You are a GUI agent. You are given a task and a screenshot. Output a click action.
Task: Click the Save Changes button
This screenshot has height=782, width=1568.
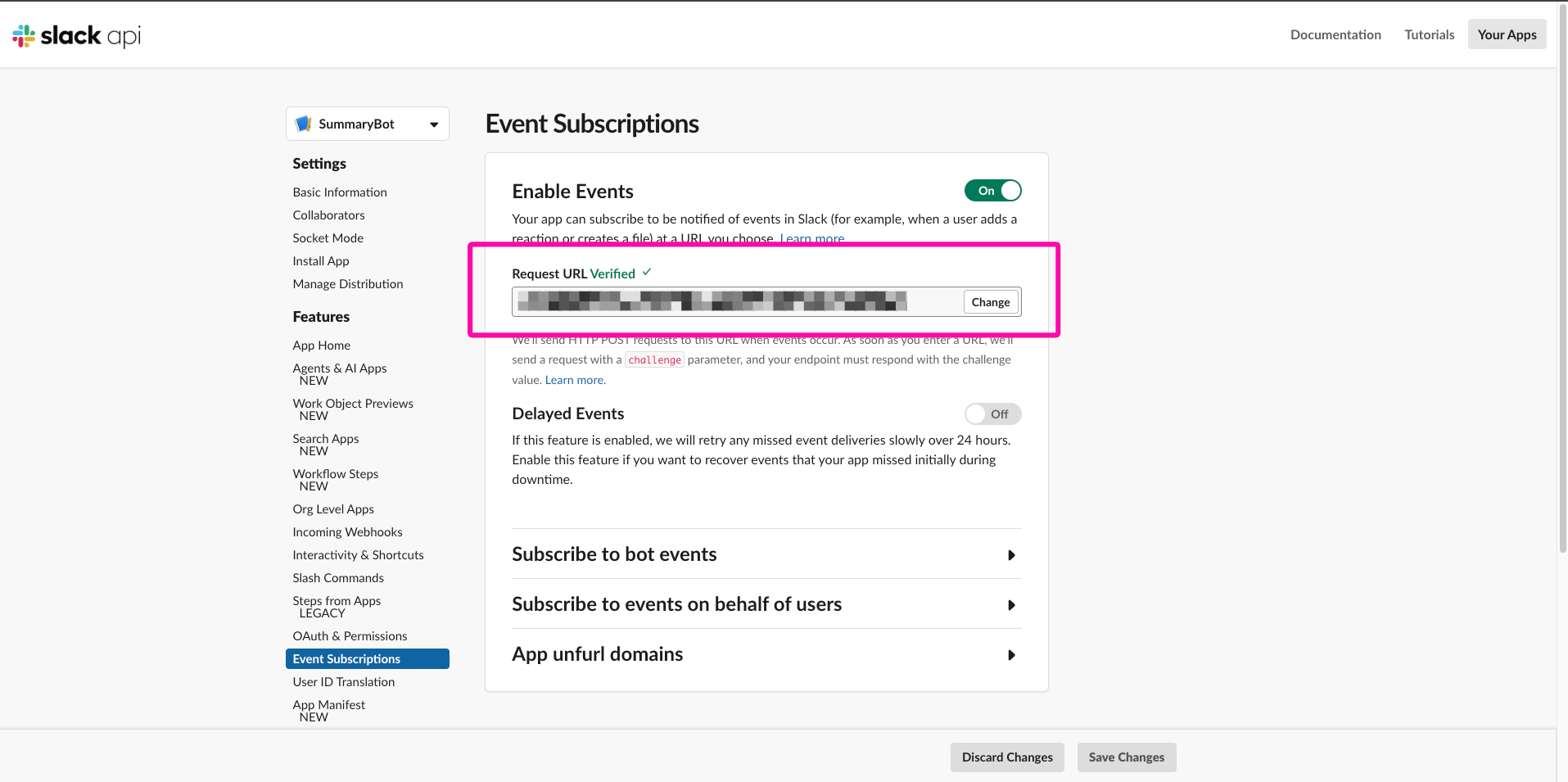coord(1126,757)
